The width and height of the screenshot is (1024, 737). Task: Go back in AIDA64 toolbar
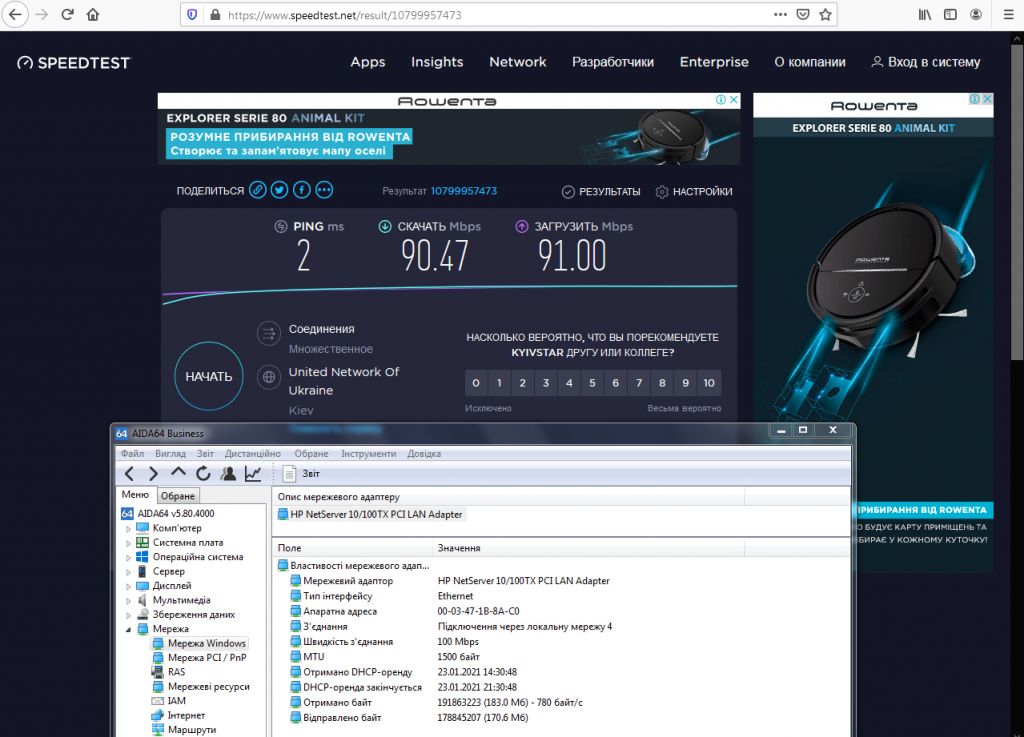click(129, 474)
